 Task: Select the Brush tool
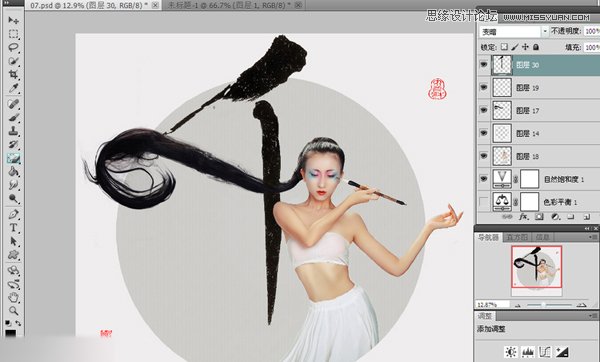click(13, 117)
